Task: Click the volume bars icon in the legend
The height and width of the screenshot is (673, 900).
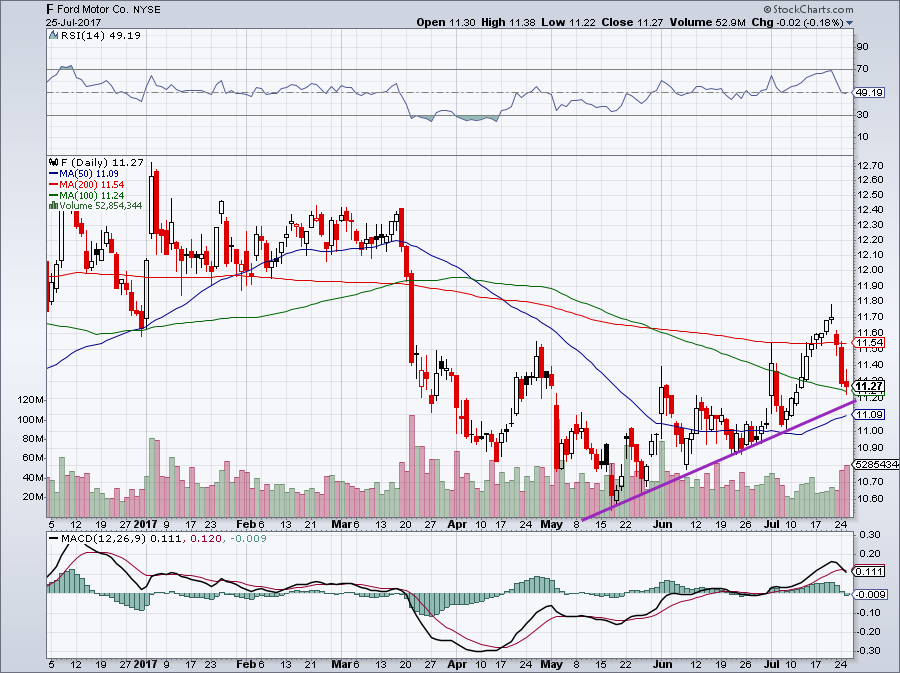Action: (x=53, y=205)
